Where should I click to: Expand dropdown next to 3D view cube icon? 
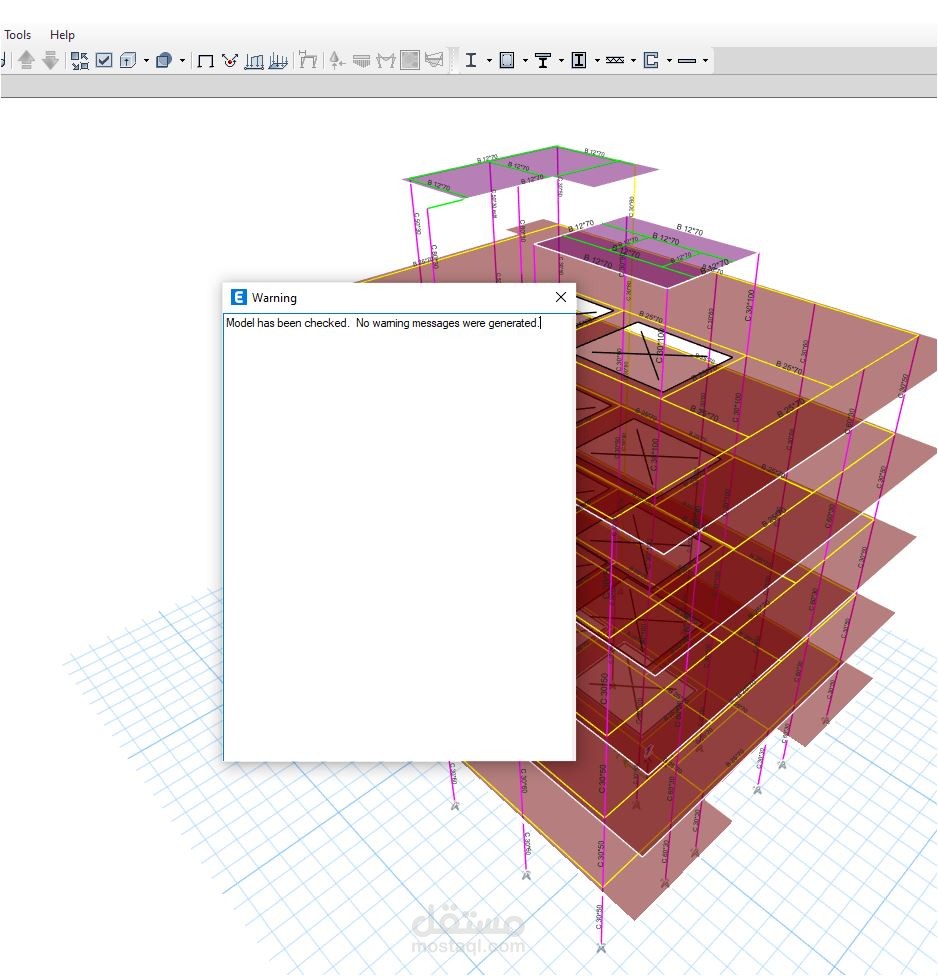coord(146,61)
